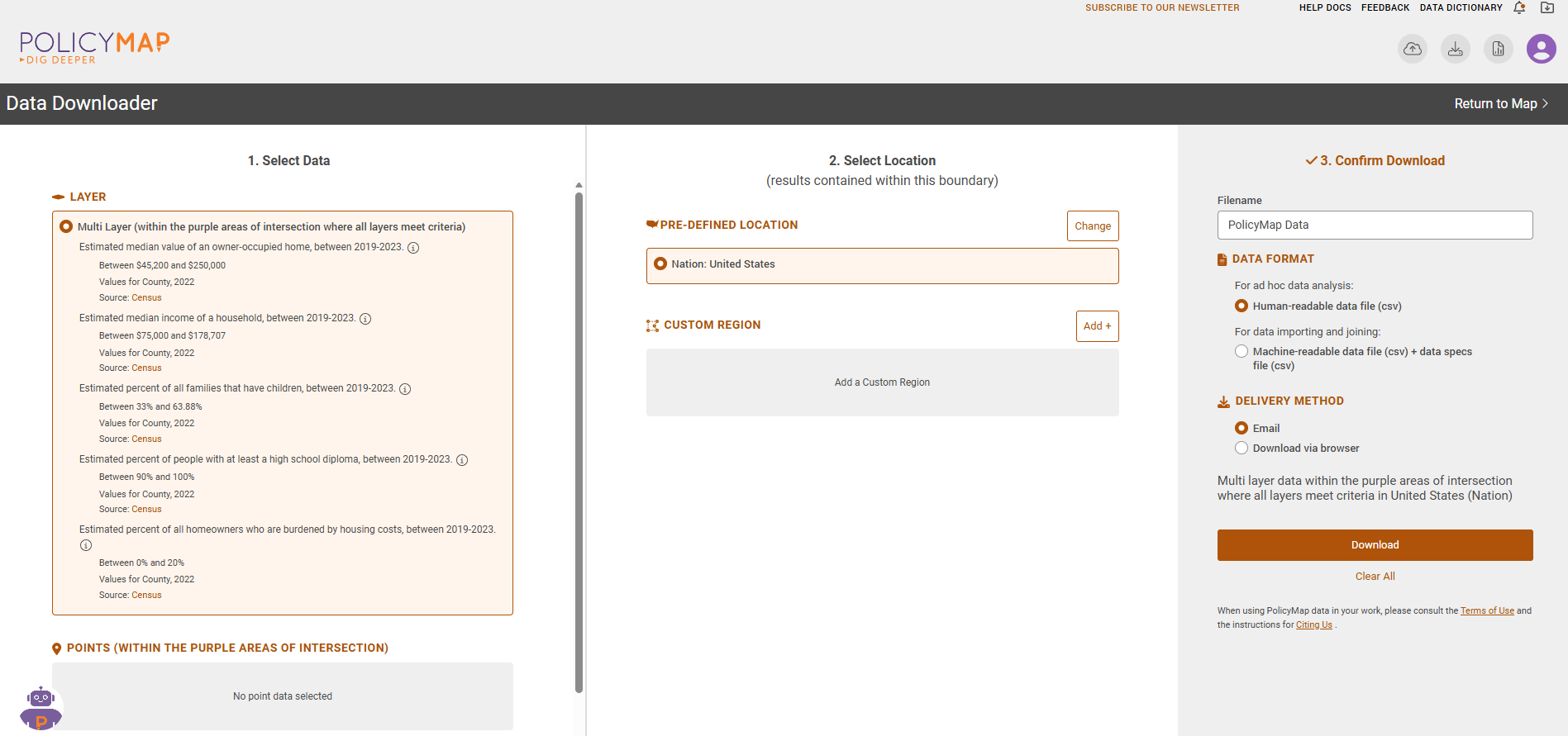This screenshot has height=736, width=1568.
Task: Click Return to Map
Action: click(1501, 104)
